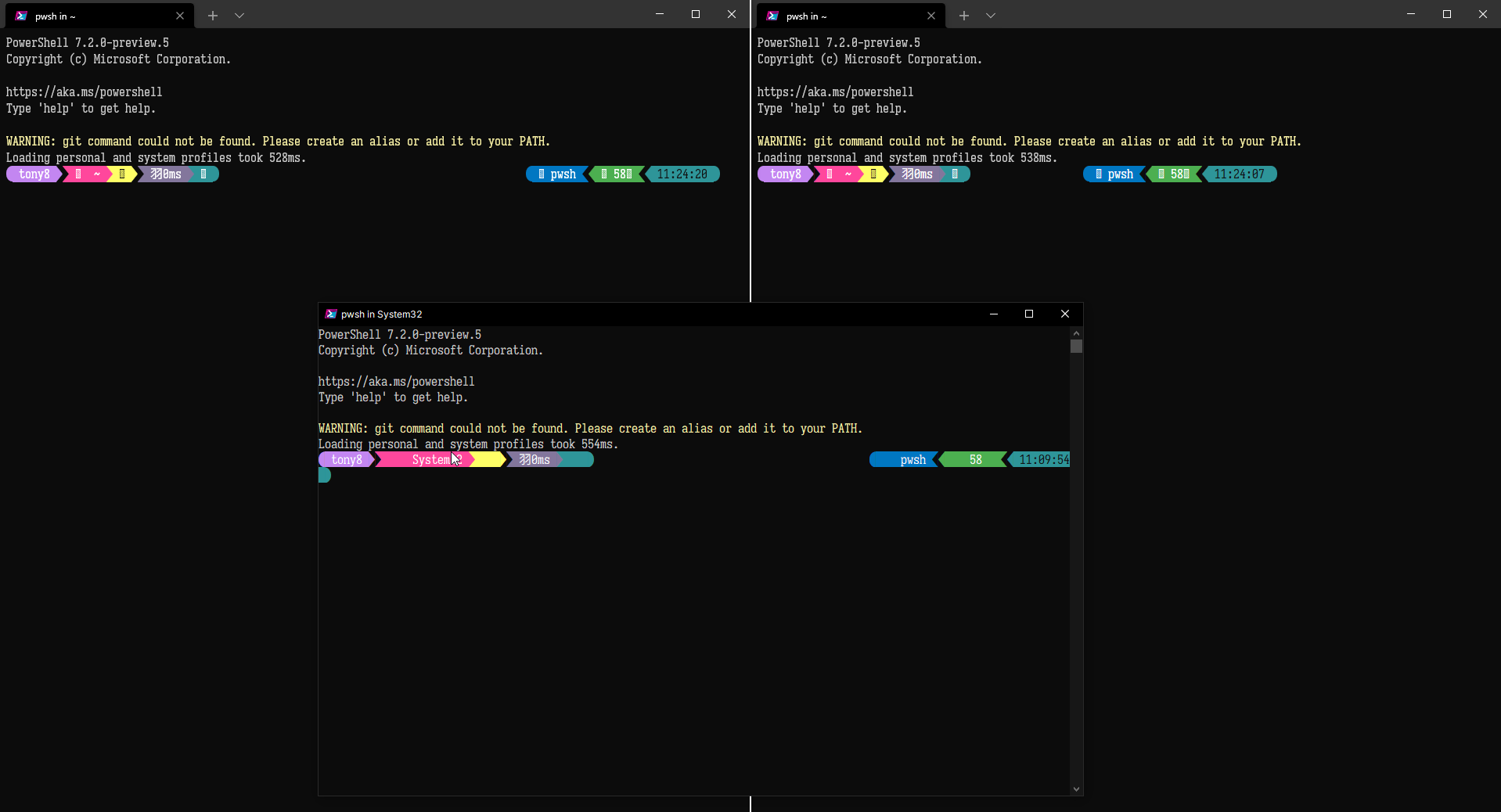Open the tab dropdown menu in the right window
The height and width of the screenshot is (812, 1501).
click(991, 16)
